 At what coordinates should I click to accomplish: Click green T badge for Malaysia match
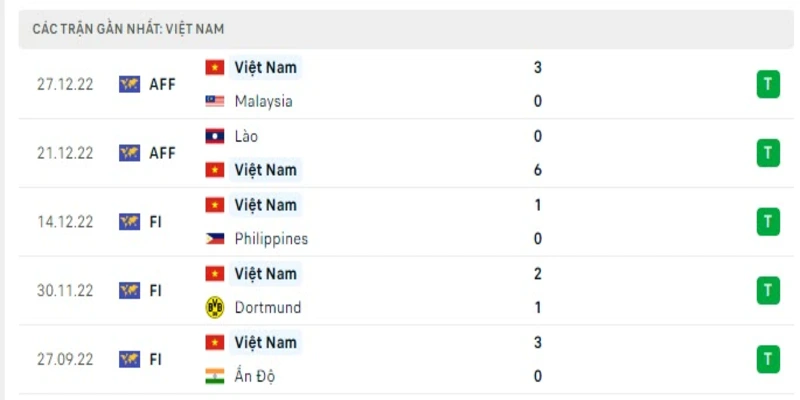pyautogui.click(x=768, y=84)
